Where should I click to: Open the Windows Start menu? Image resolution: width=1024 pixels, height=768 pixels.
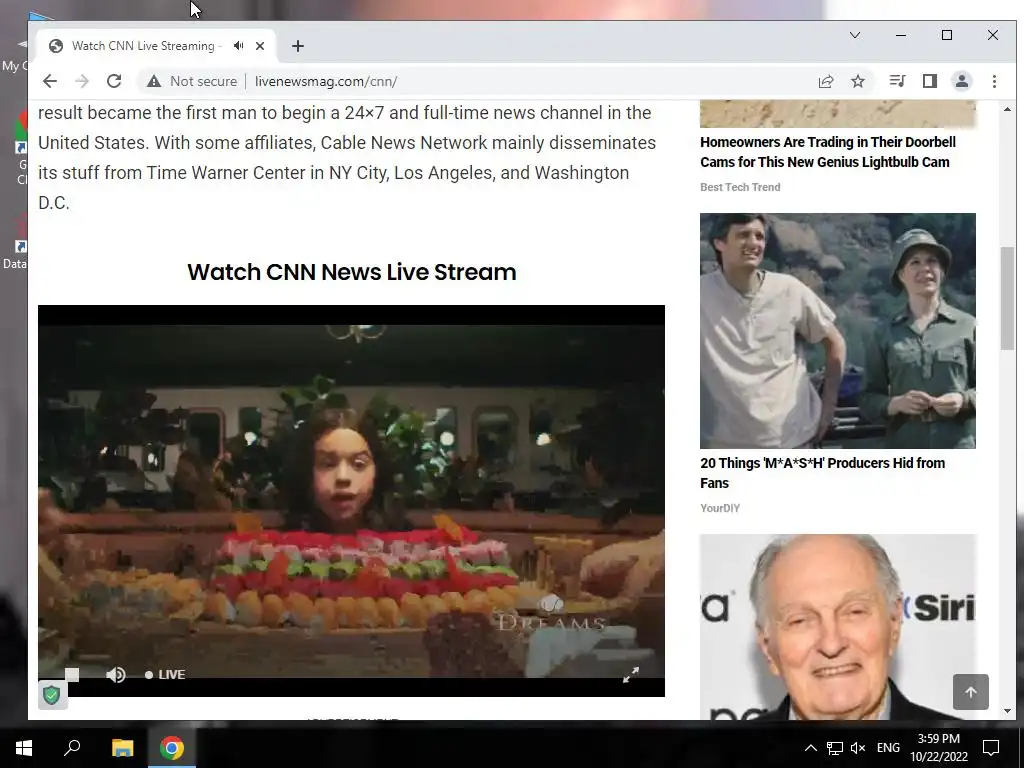coord(24,748)
